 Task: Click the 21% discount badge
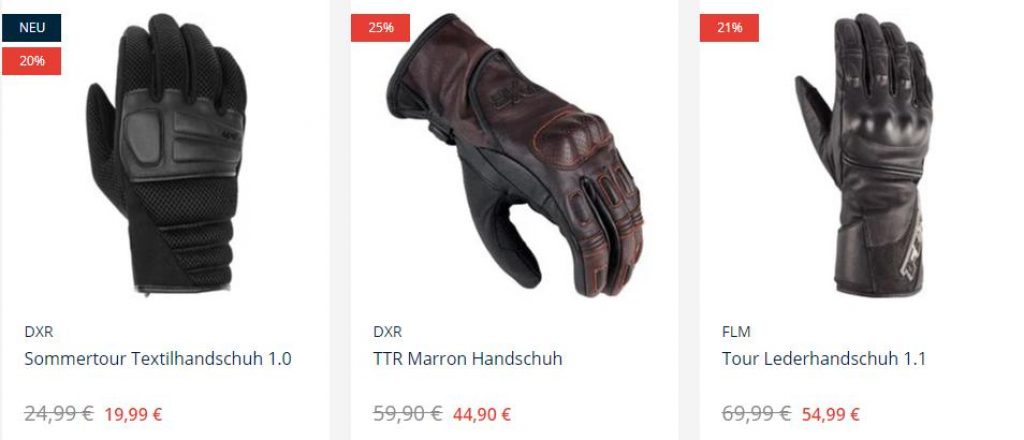(729, 28)
